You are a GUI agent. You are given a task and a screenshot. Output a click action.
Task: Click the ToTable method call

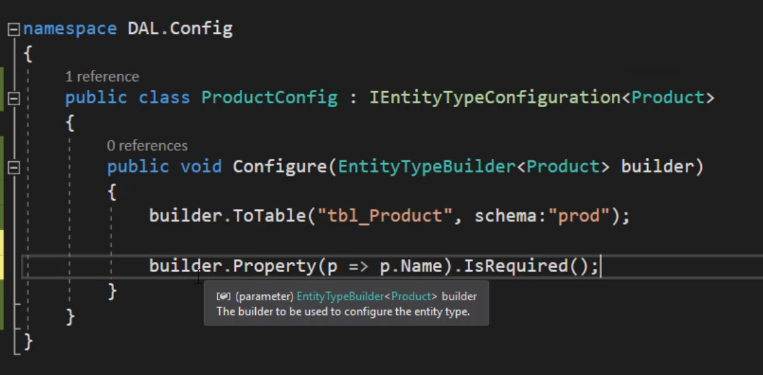269,215
